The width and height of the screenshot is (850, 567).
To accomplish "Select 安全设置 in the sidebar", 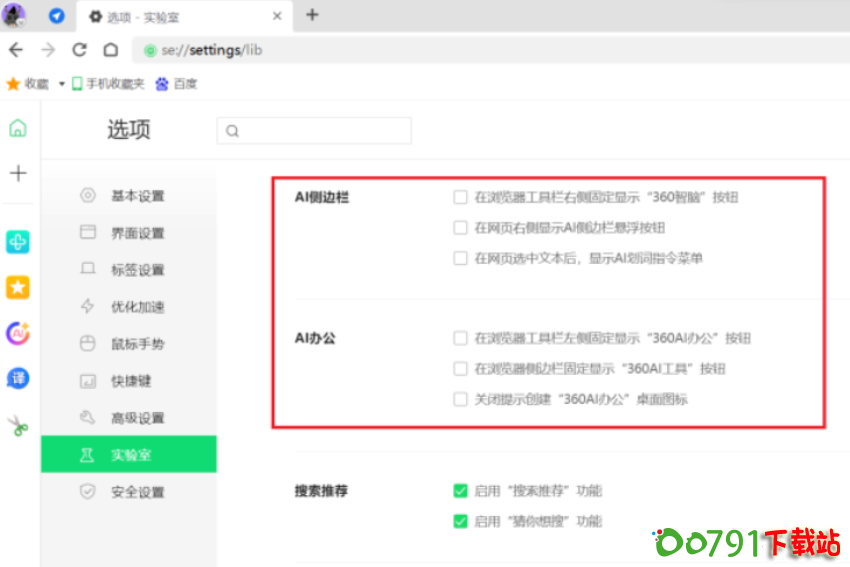I will pos(137,492).
